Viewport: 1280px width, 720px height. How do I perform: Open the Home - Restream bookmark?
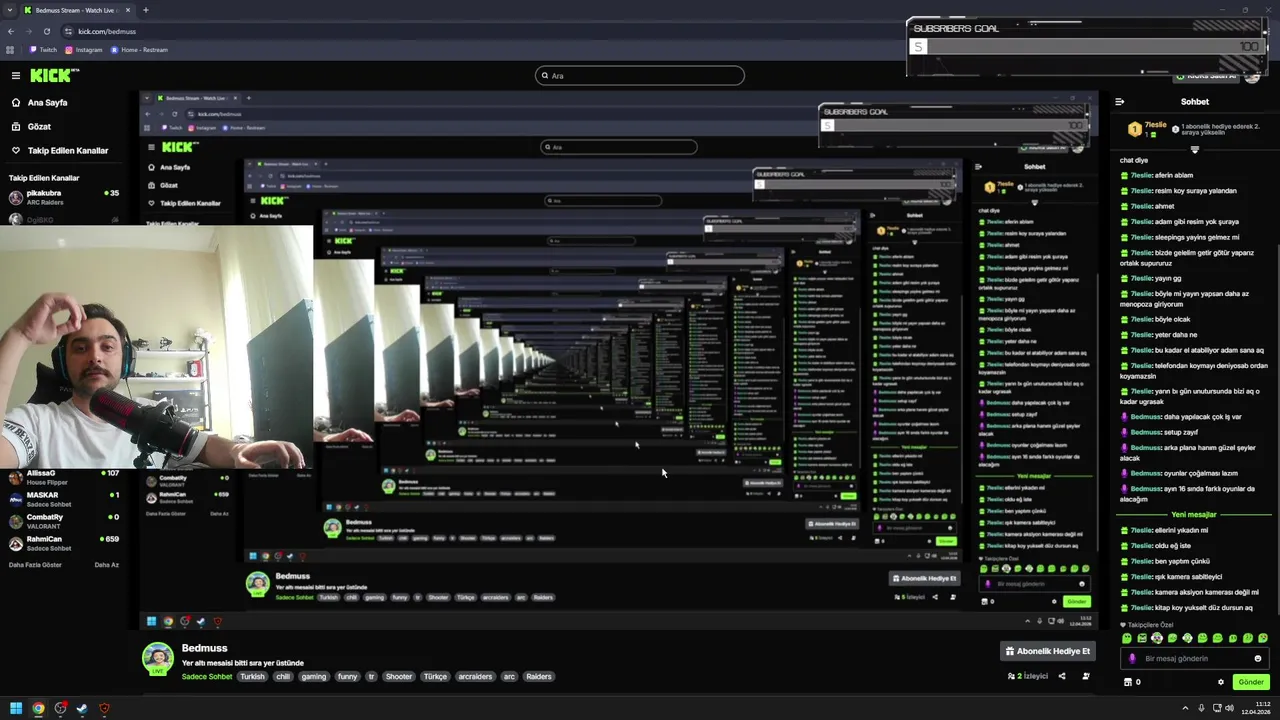click(x=139, y=49)
